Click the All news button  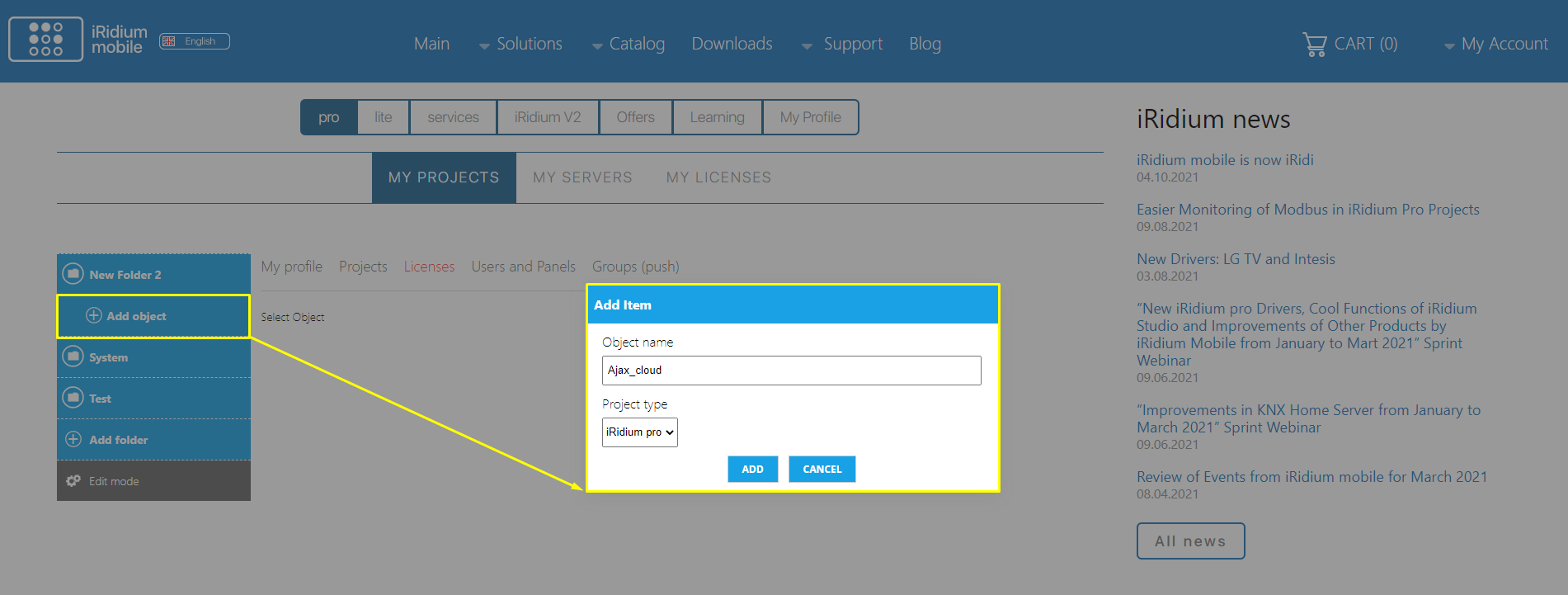tap(1189, 541)
